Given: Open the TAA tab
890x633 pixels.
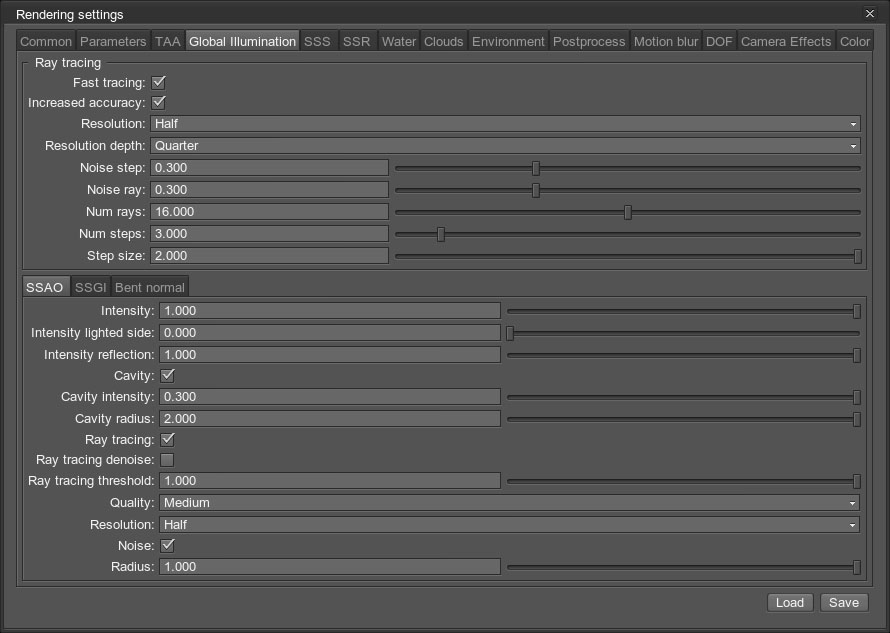Looking at the screenshot, I should tap(167, 41).
